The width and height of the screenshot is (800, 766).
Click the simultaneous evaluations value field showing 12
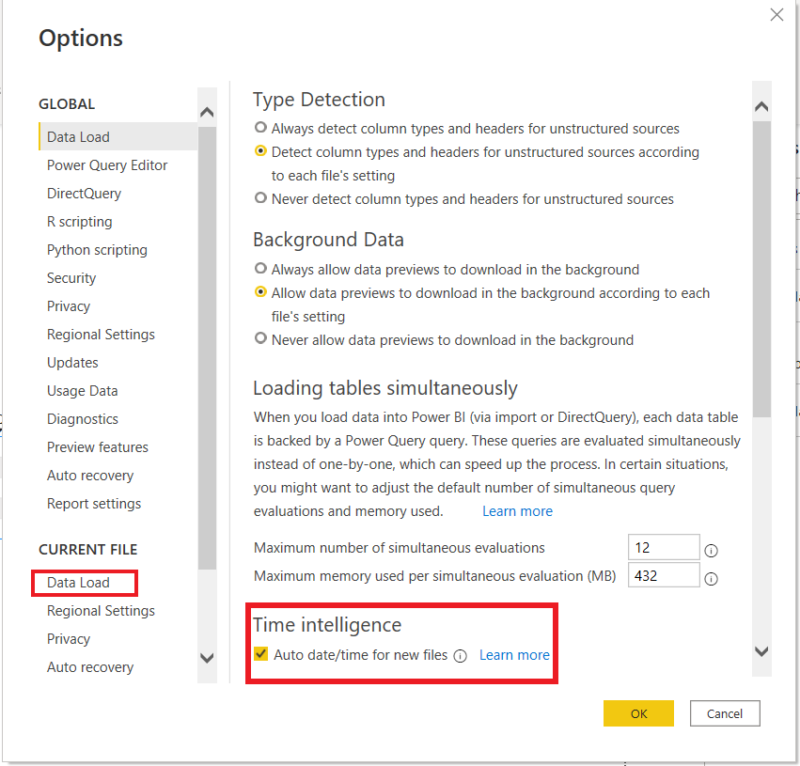(663, 547)
